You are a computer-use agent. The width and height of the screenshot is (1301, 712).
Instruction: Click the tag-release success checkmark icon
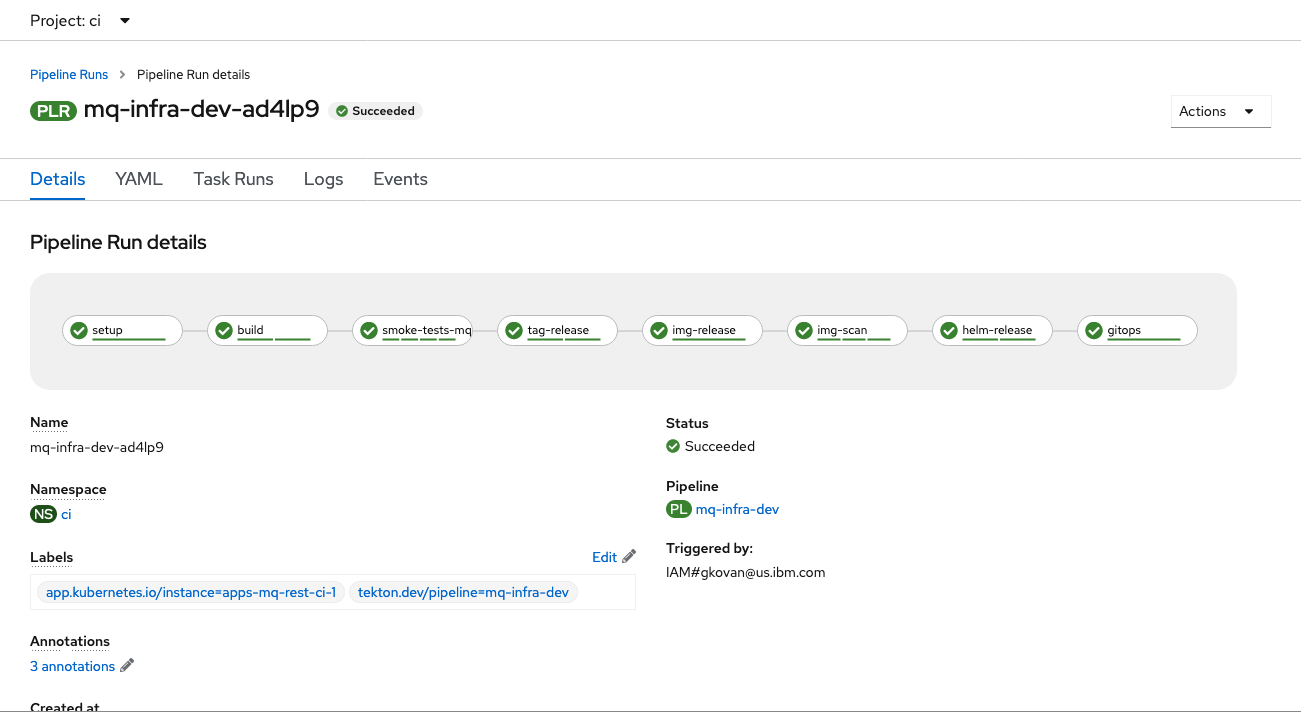click(x=514, y=331)
